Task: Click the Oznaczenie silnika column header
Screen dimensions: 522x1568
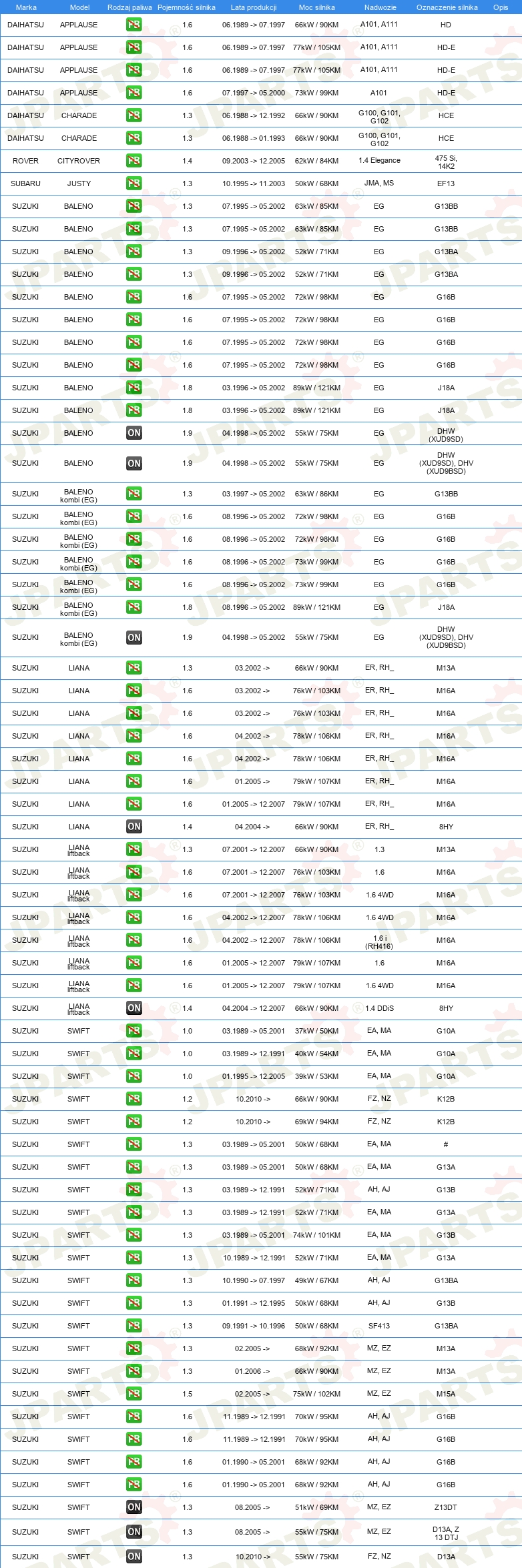Action: pyautogui.click(x=447, y=7)
